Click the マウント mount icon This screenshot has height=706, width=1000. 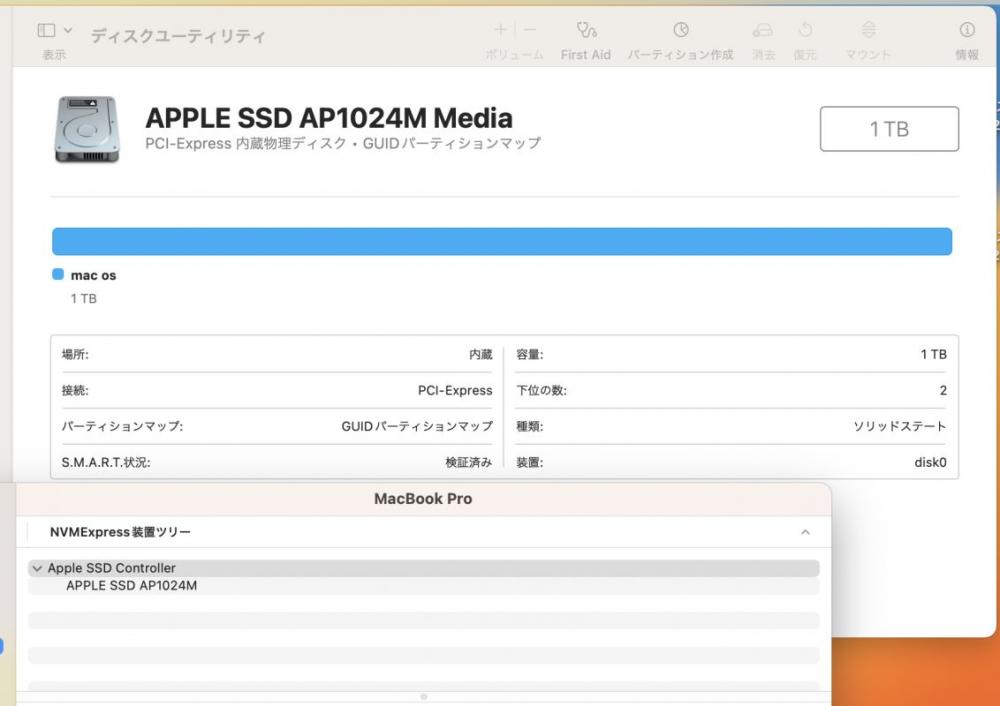[x=868, y=30]
